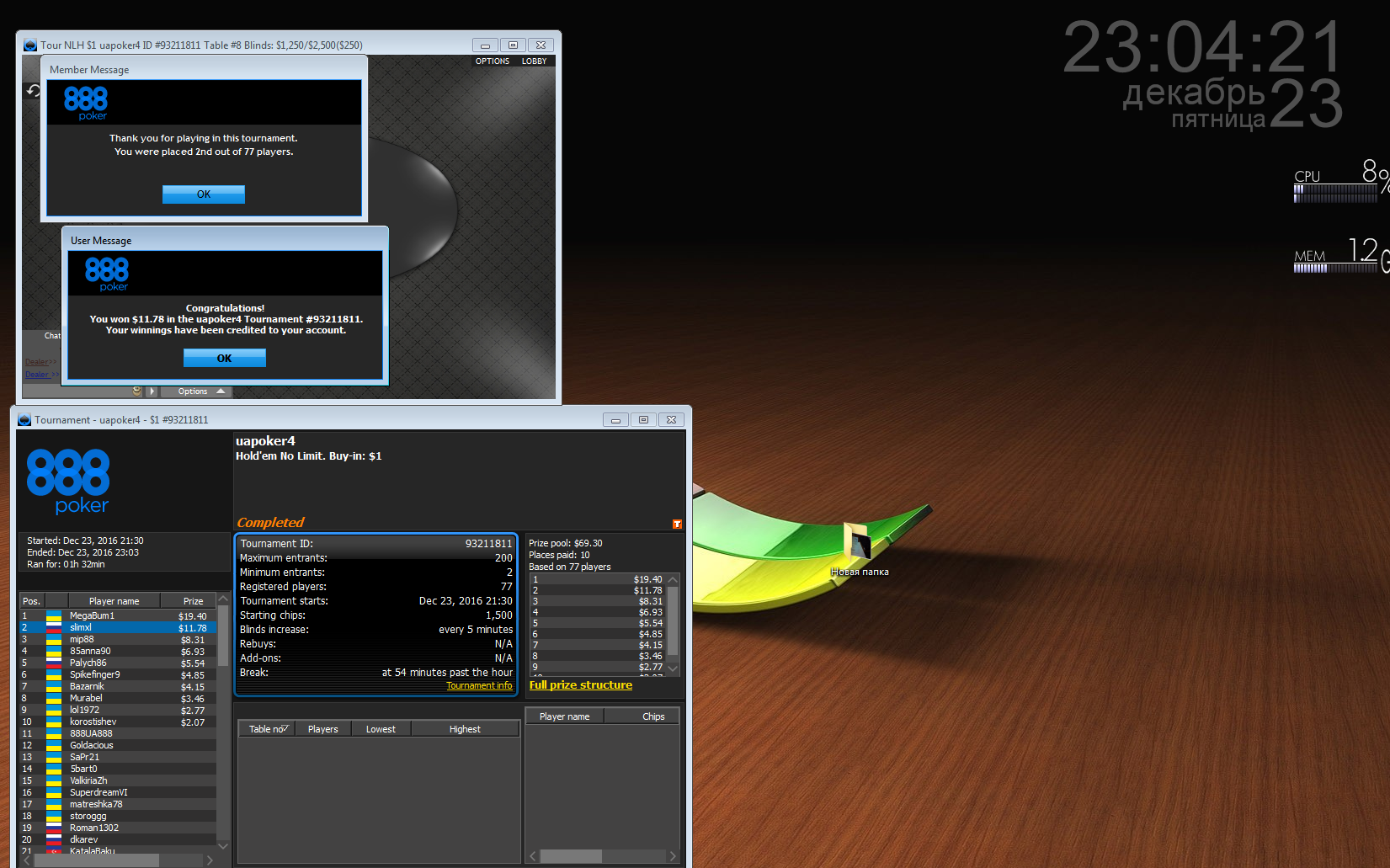The height and width of the screenshot is (868, 1390).
Task: Select player ValkiriaZh row
Action: (118, 780)
